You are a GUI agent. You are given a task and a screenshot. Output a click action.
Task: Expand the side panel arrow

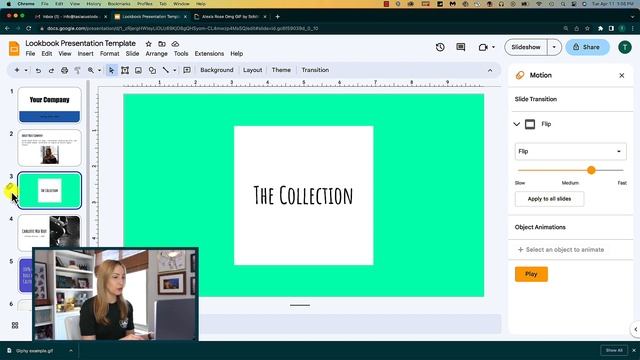coord(636,329)
